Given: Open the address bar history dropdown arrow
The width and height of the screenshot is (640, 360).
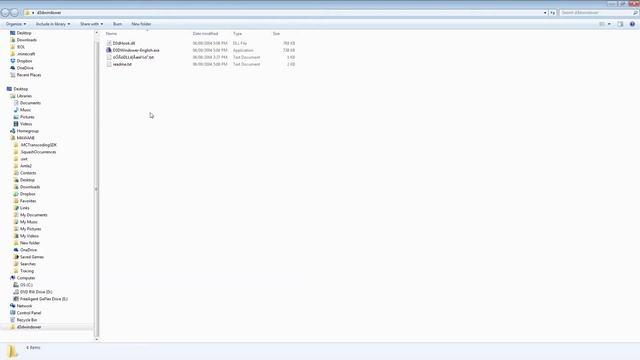Looking at the screenshot, I should pos(545,13).
